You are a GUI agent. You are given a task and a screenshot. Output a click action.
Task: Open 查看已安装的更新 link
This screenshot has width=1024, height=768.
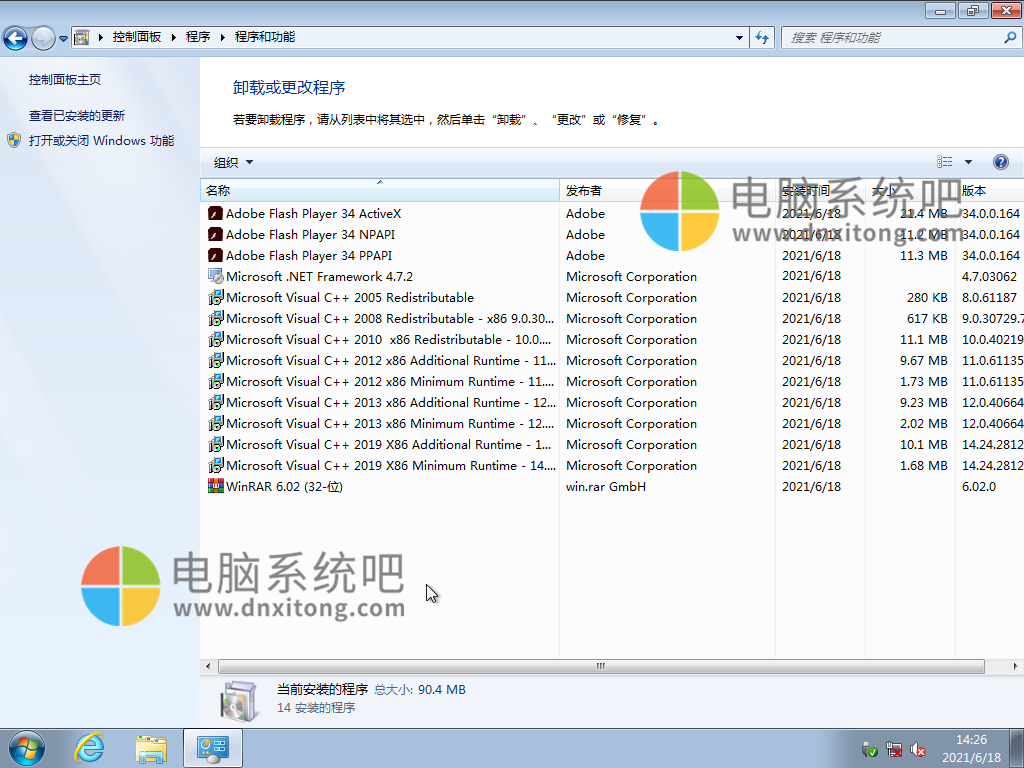[x=77, y=116]
